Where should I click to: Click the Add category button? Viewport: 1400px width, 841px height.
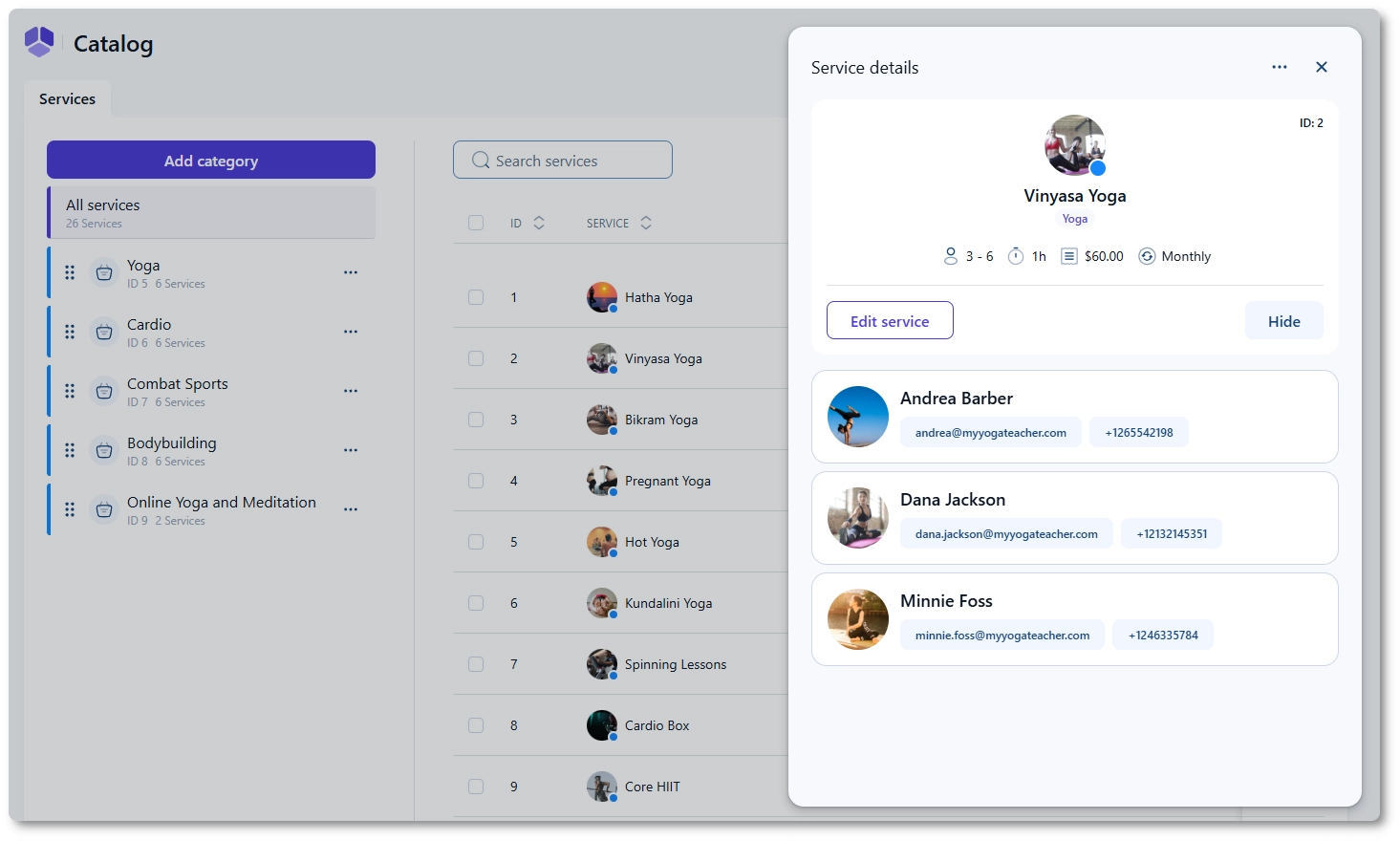211,160
